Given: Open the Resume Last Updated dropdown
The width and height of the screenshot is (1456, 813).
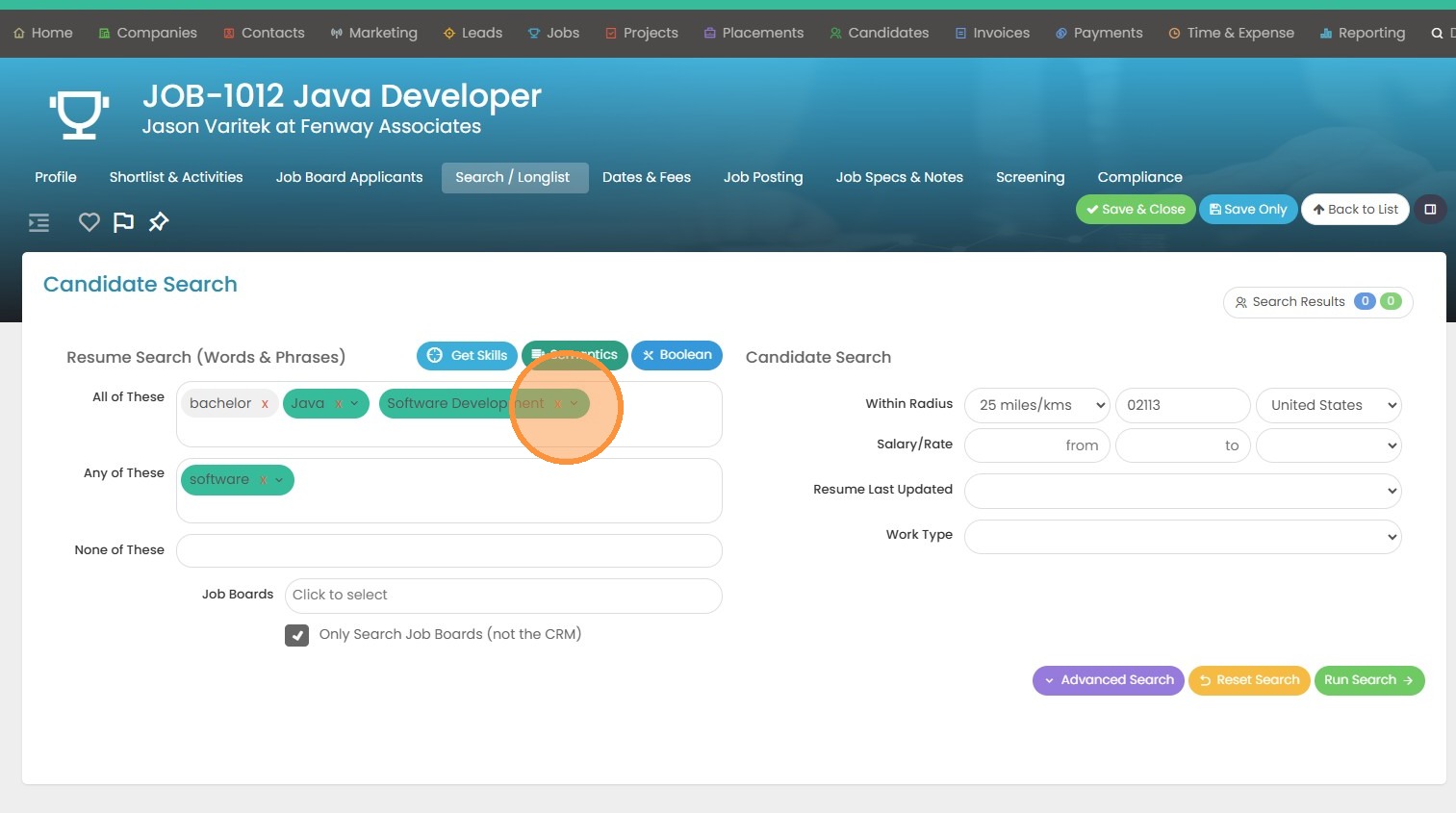Looking at the screenshot, I should pos(1182,491).
